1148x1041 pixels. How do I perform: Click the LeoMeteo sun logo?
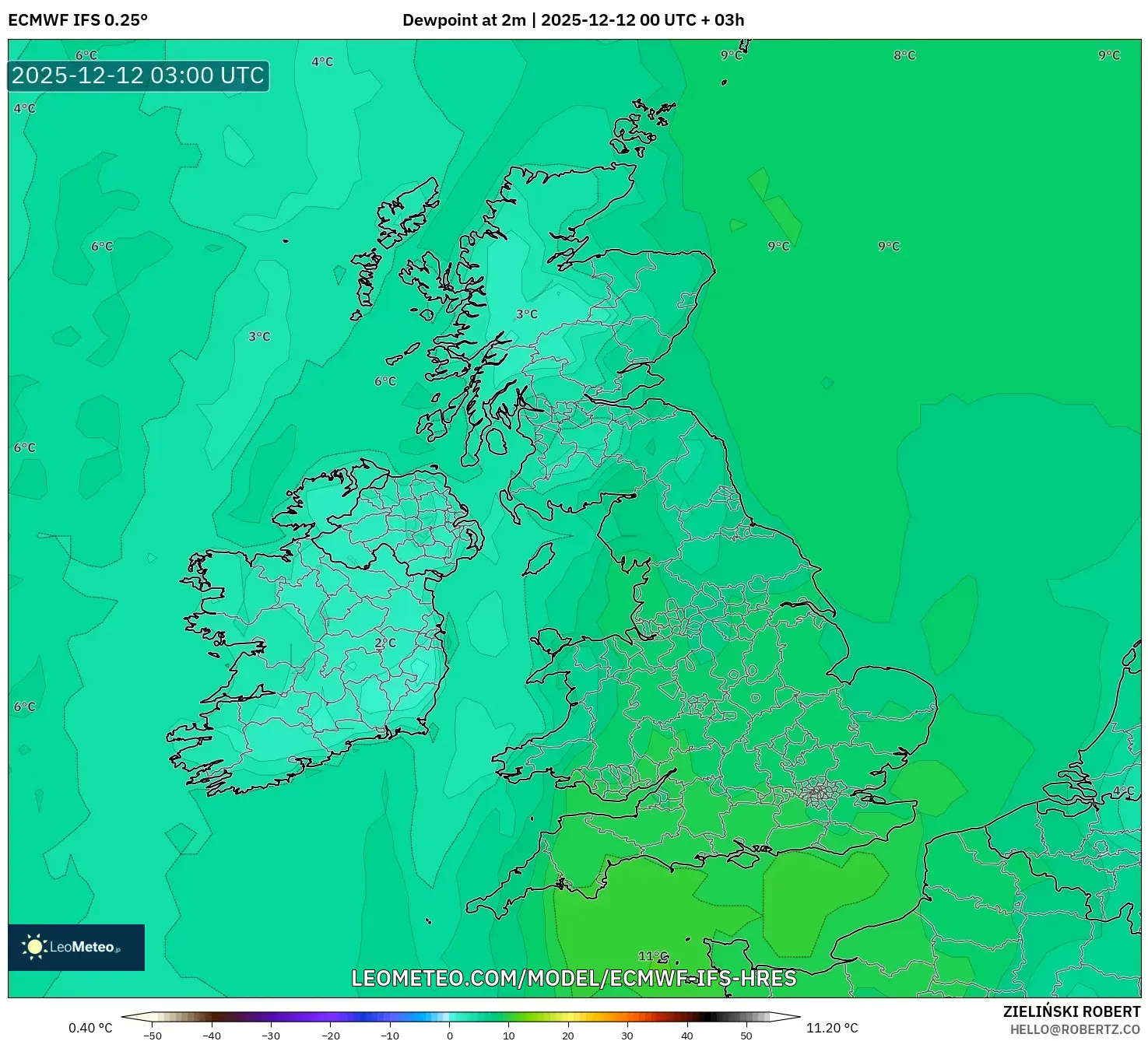coord(34,948)
